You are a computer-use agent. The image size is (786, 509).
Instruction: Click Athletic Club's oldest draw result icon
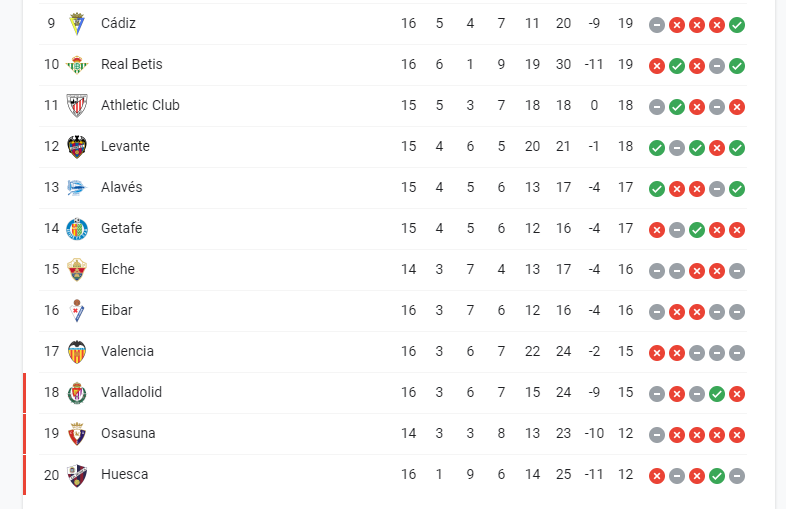(x=657, y=107)
